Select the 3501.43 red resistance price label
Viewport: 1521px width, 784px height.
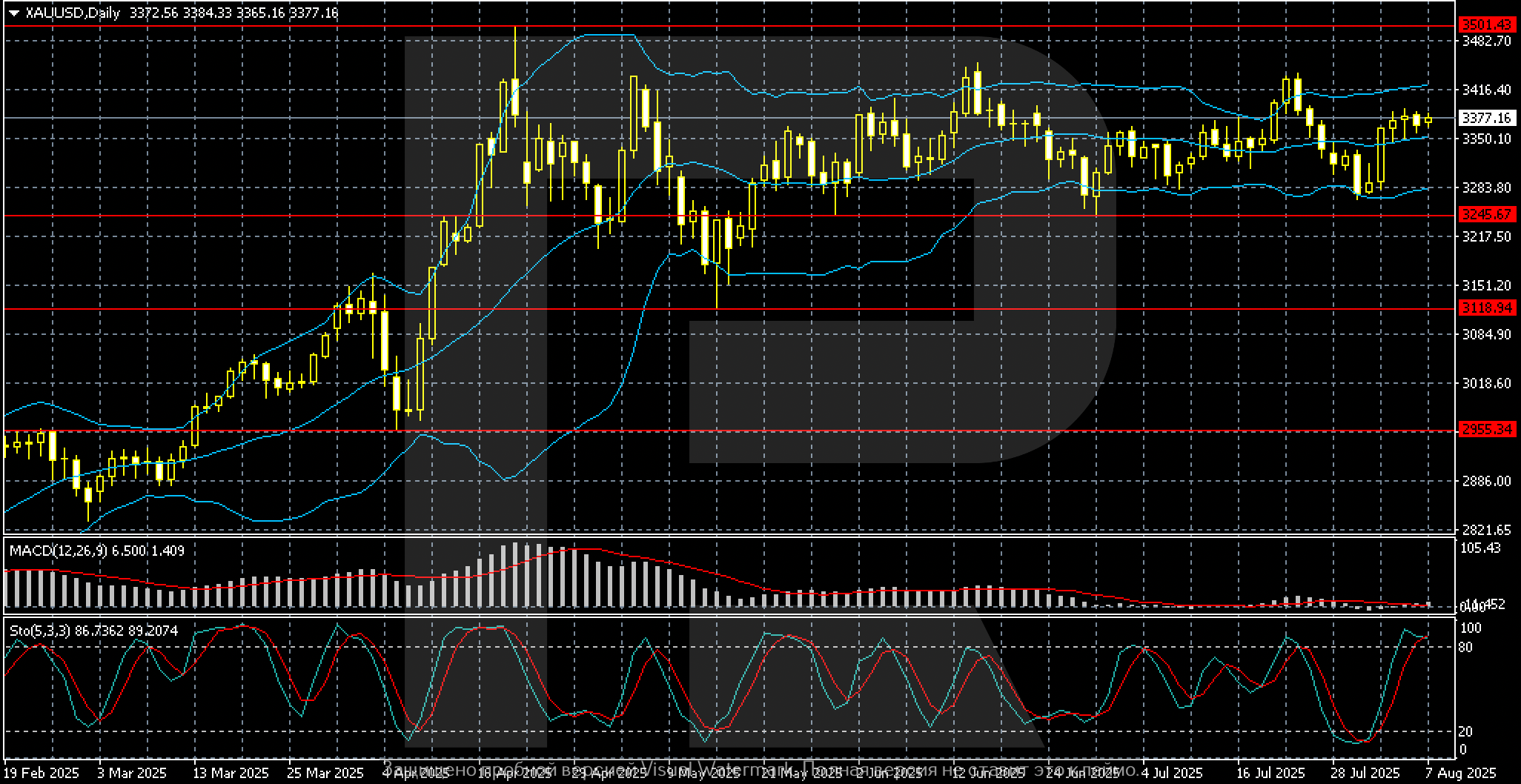coord(1486,25)
